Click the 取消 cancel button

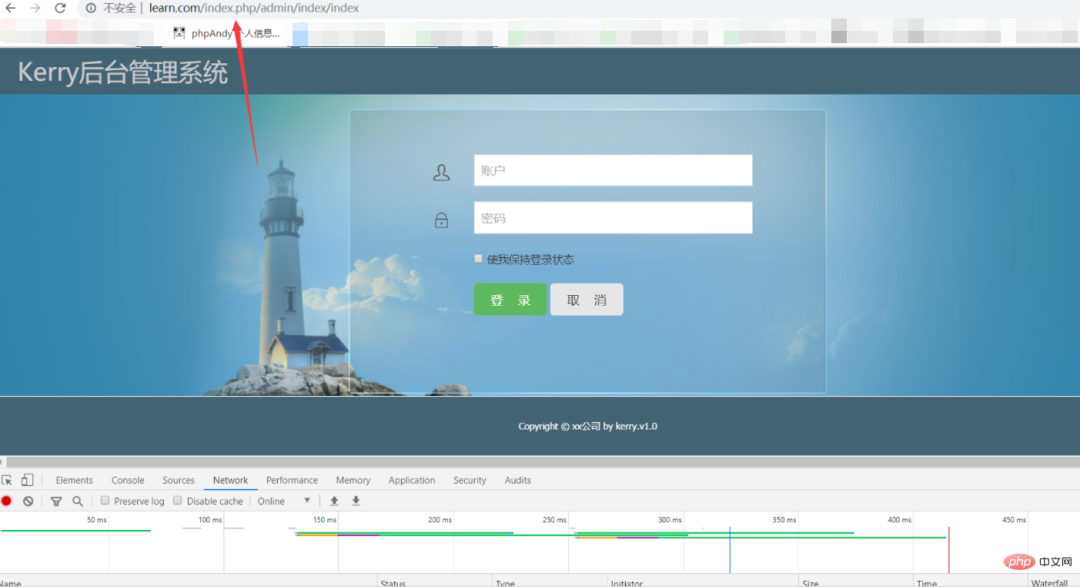click(x=586, y=300)
